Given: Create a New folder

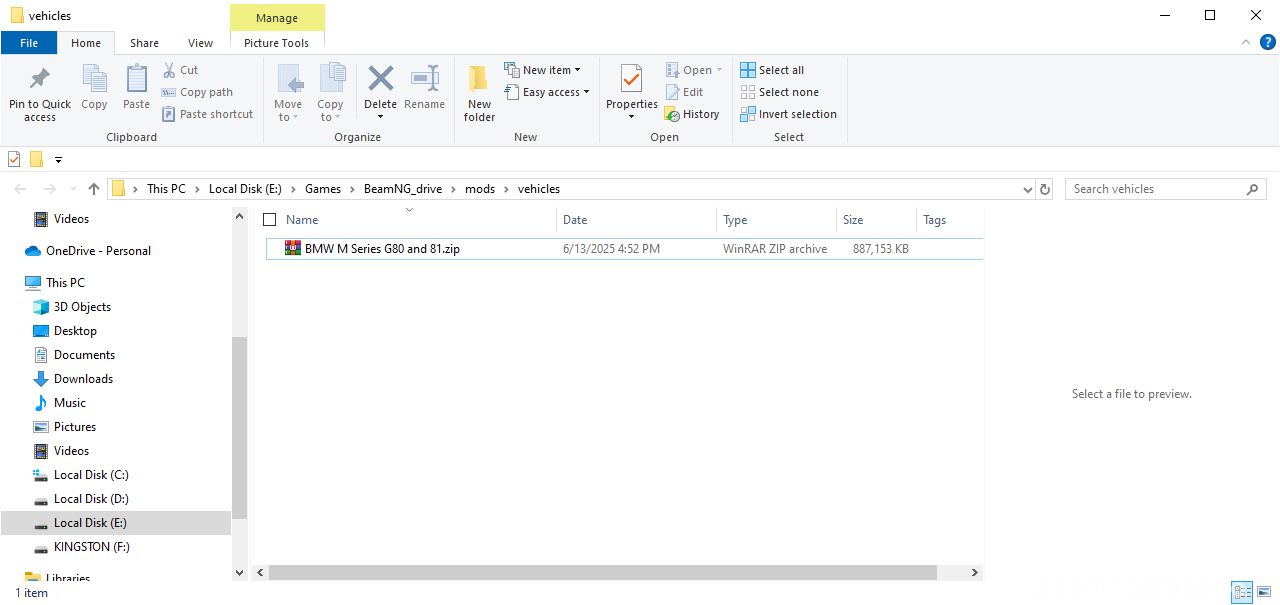Looking at the screenshot, I should pyautogui.click(x=479, y=94).
